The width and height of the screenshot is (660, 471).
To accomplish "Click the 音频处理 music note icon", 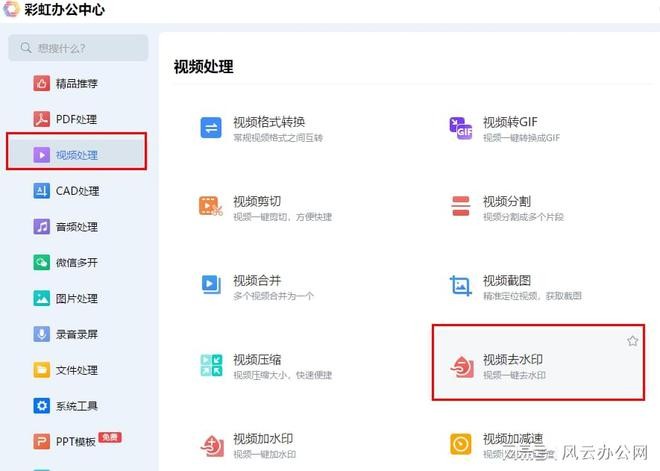I will 41,226.
